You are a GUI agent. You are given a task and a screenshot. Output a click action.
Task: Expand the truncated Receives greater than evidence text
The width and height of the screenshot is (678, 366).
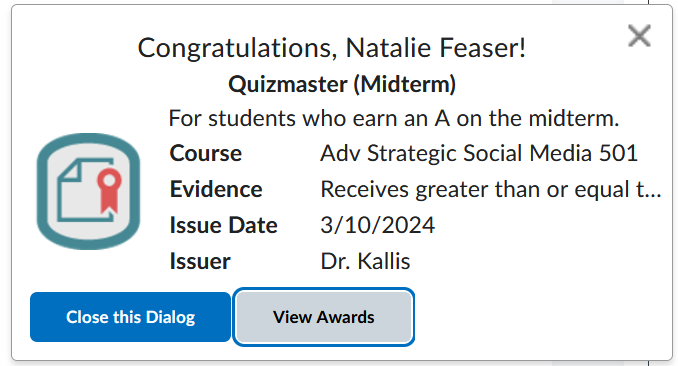pos(491,190)
